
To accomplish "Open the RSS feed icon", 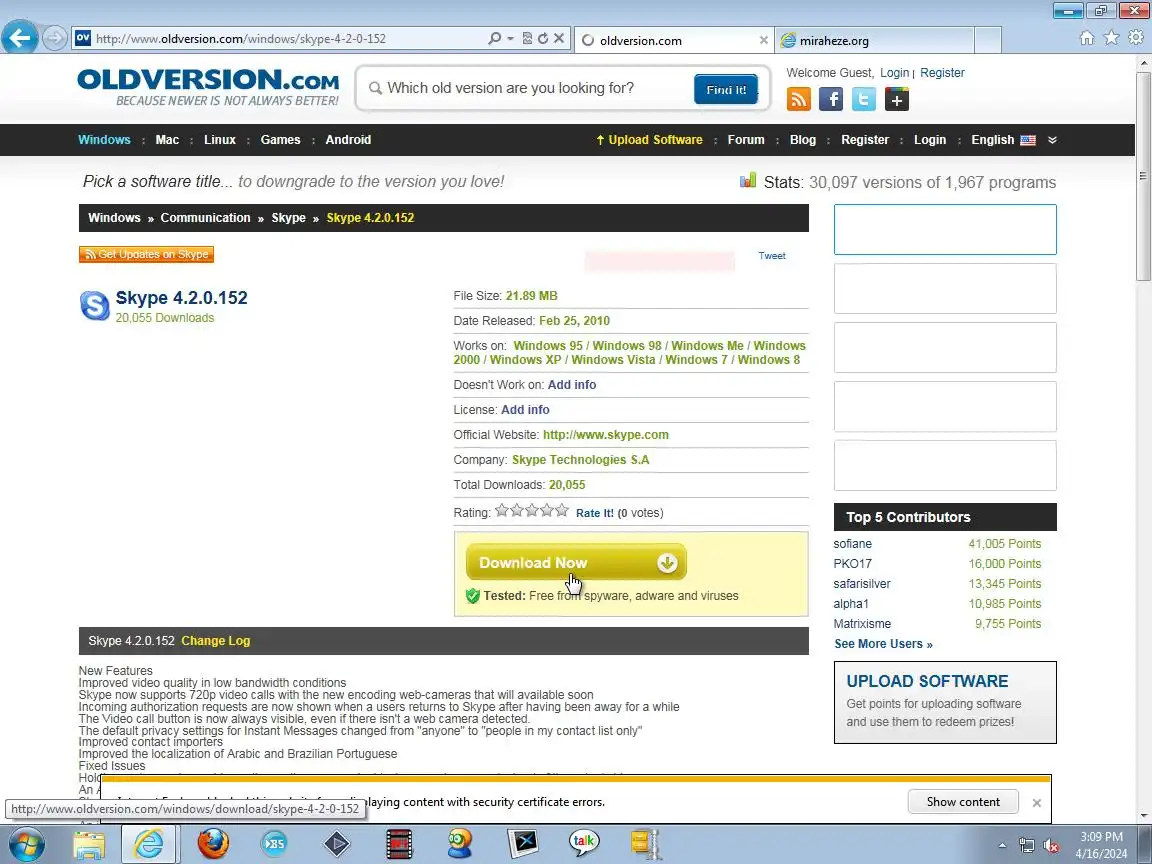I will coord(799,98).
